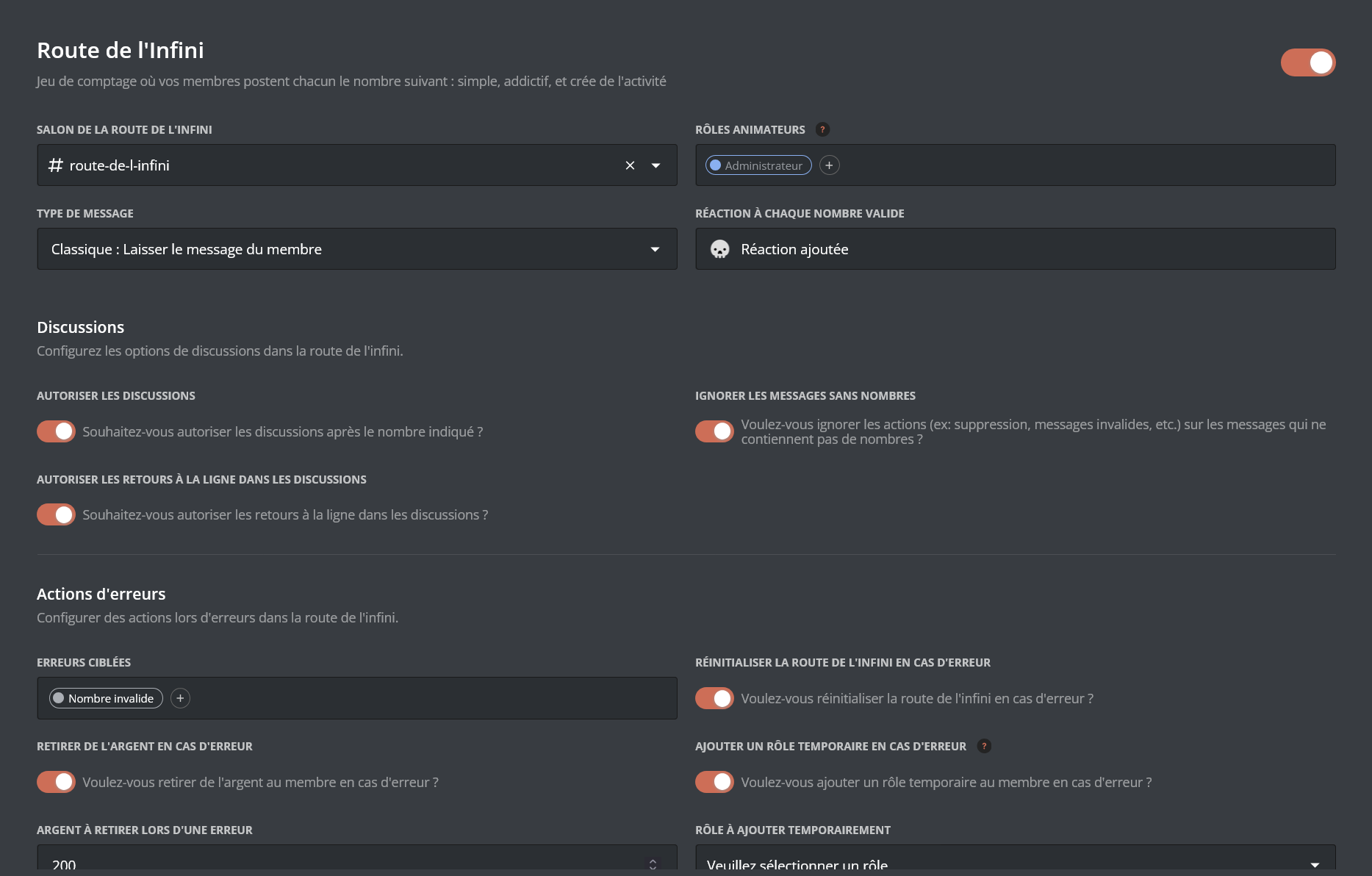1372x876 pixels.
Task: Disable the Route de l'Infini main toggle
Action: 1307,62
